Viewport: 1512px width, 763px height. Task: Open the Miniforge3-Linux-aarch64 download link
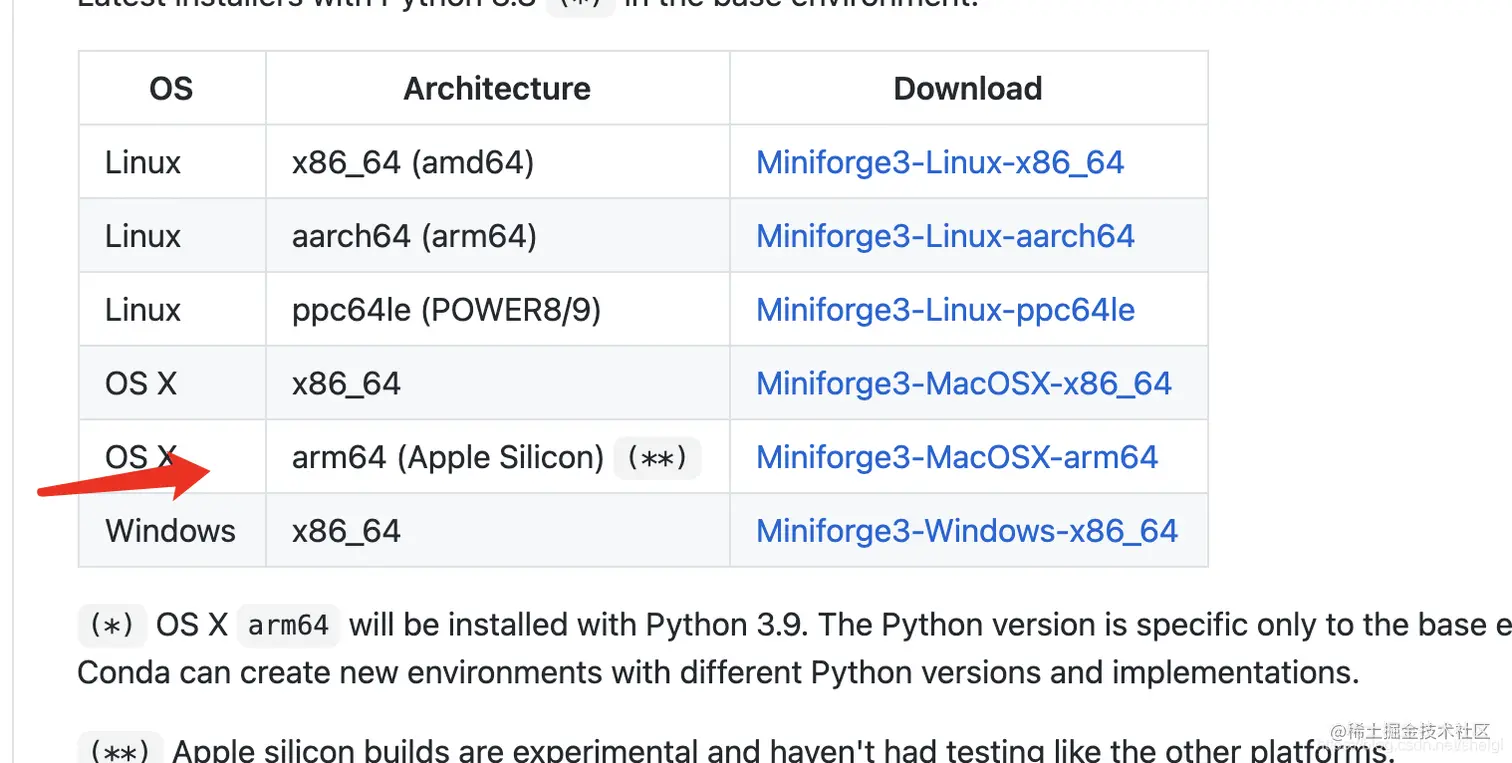[x=945, y=236]
